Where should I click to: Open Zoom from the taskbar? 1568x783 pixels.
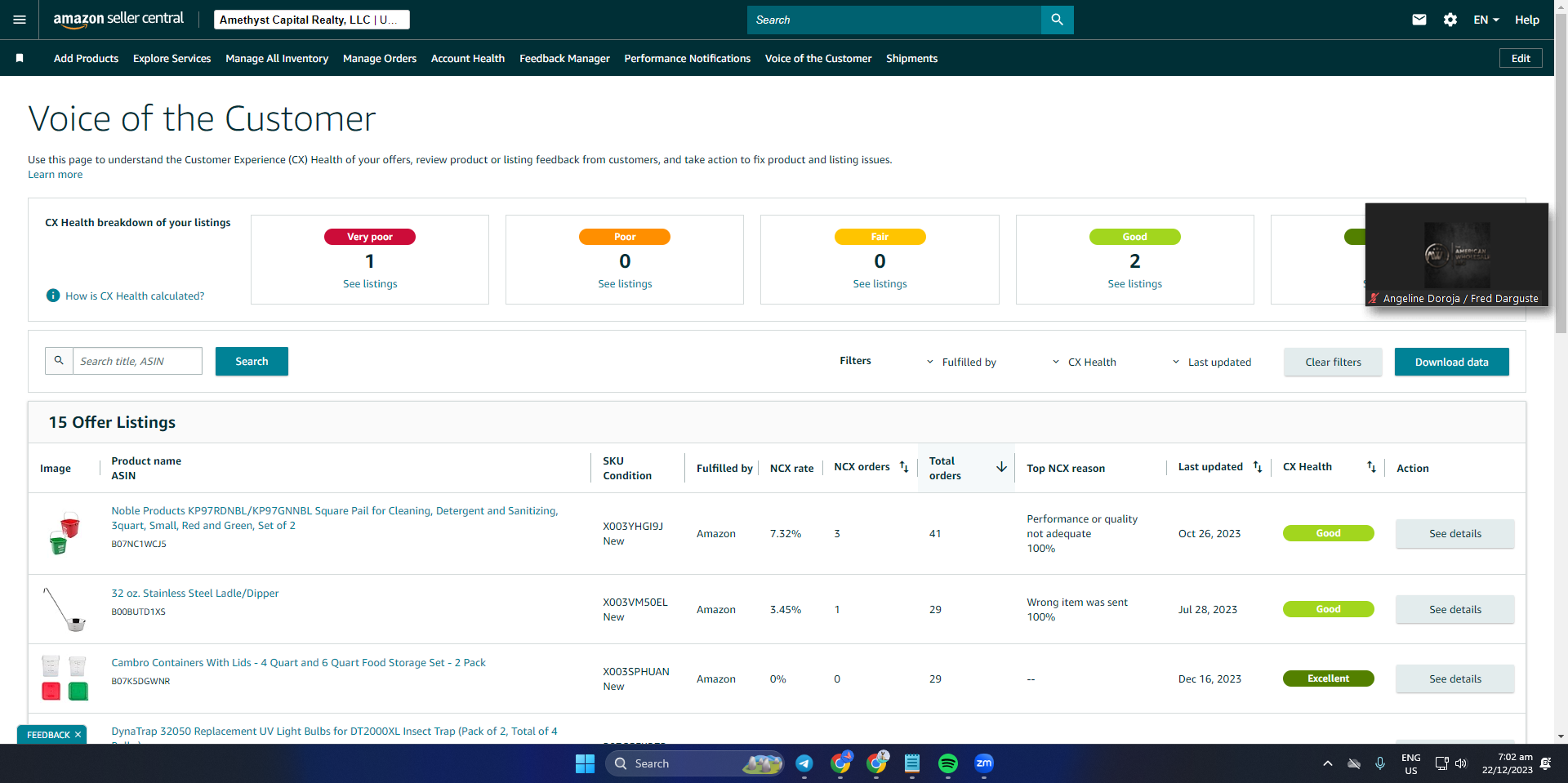[984, 763]
